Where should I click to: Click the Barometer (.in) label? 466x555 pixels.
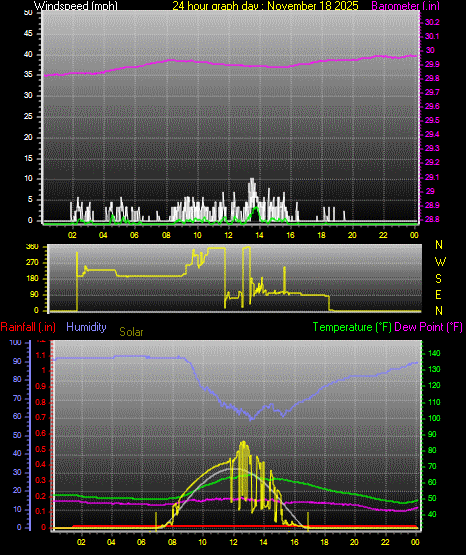(405, 6)
